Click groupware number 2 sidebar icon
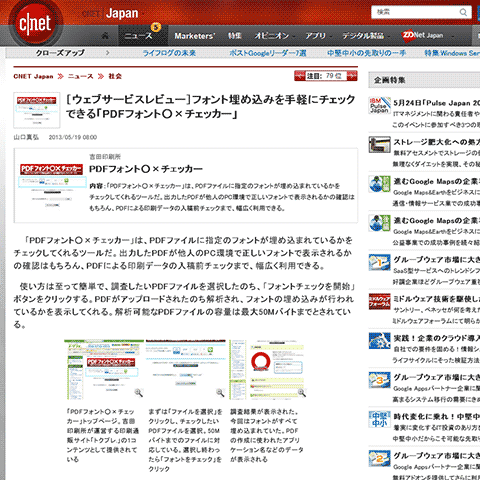This screenshot has width=480, height=480. coord(379,458)
